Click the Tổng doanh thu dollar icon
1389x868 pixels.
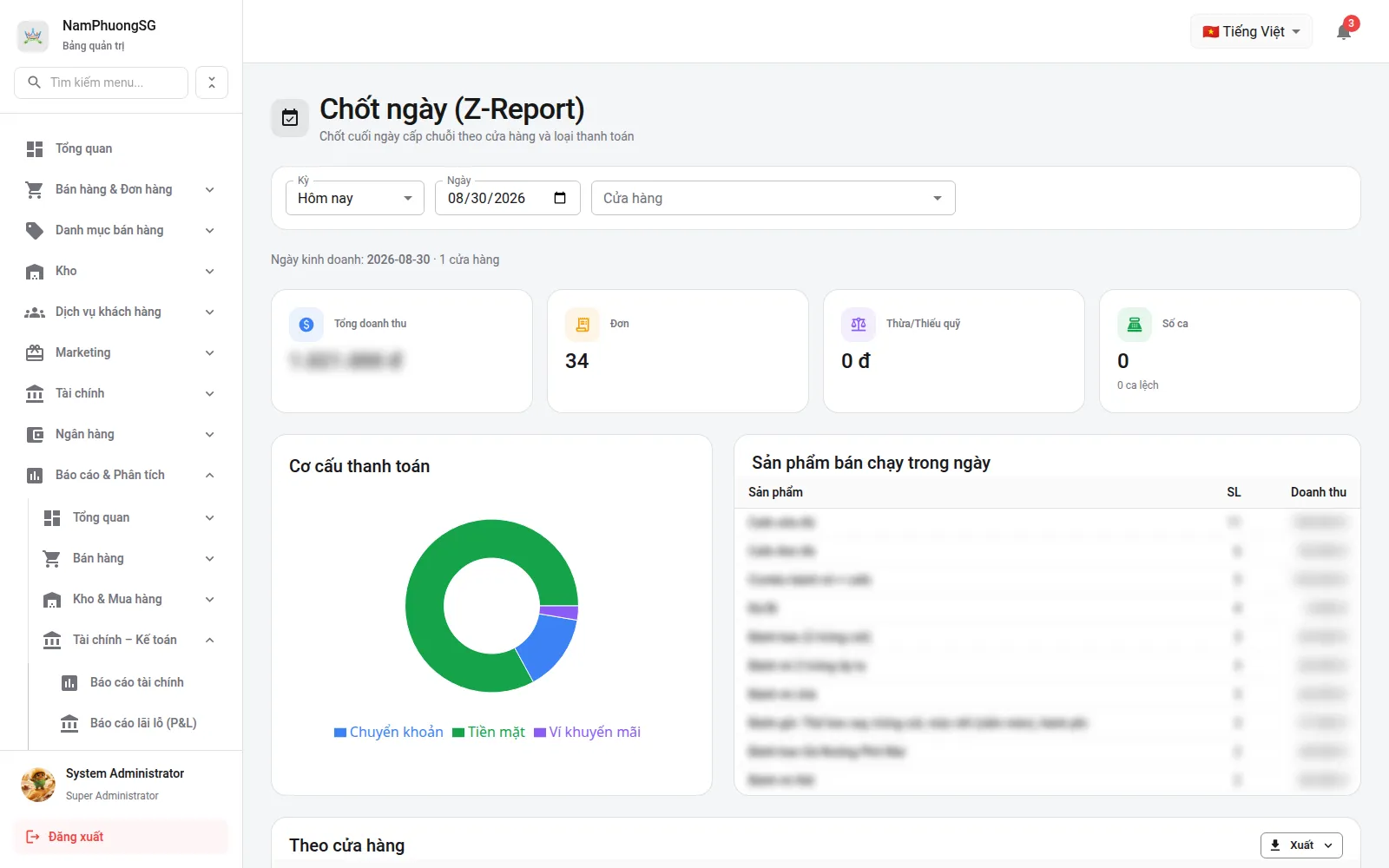tap(306, 325)
